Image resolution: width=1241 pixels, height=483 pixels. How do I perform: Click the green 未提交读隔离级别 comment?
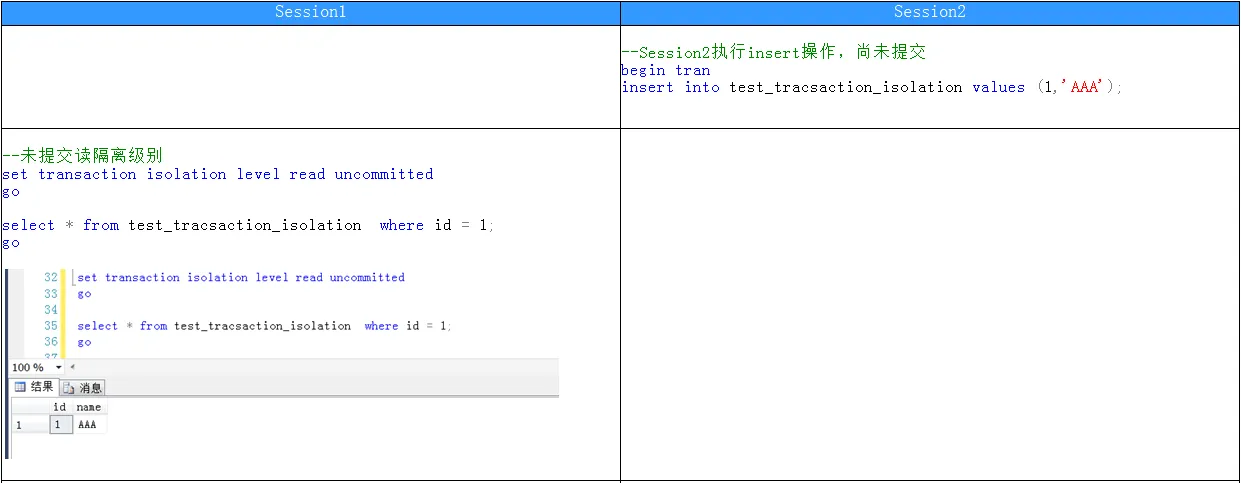coord(83,156)
